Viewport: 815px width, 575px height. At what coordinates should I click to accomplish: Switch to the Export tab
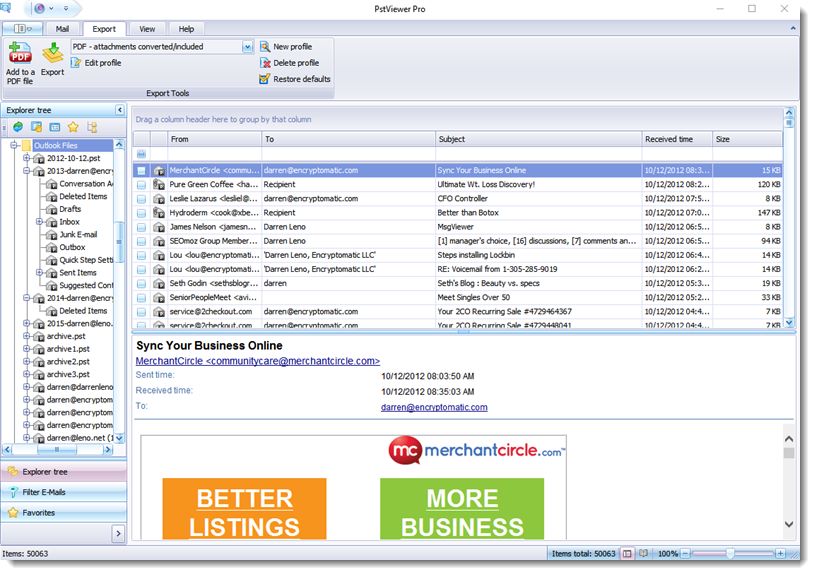(x=104, y=29)
